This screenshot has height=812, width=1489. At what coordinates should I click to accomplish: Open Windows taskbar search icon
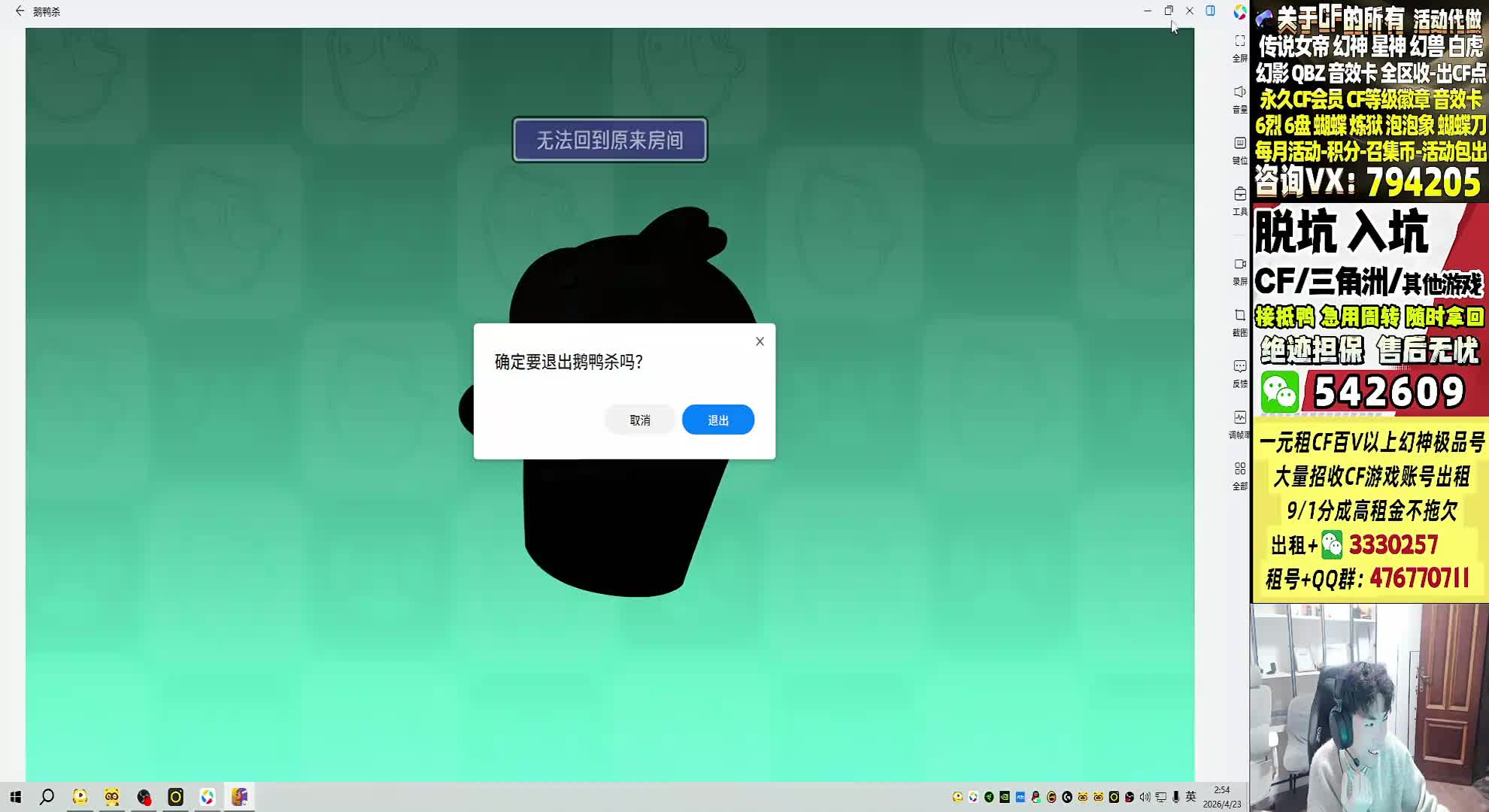pos(47,797)
